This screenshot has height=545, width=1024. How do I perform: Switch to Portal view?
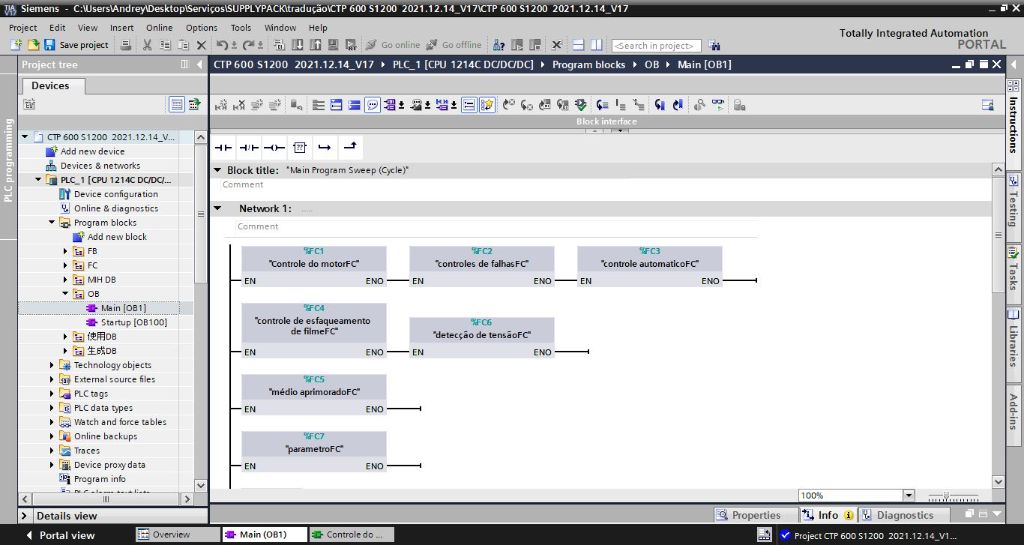click(x=60, y=535)
